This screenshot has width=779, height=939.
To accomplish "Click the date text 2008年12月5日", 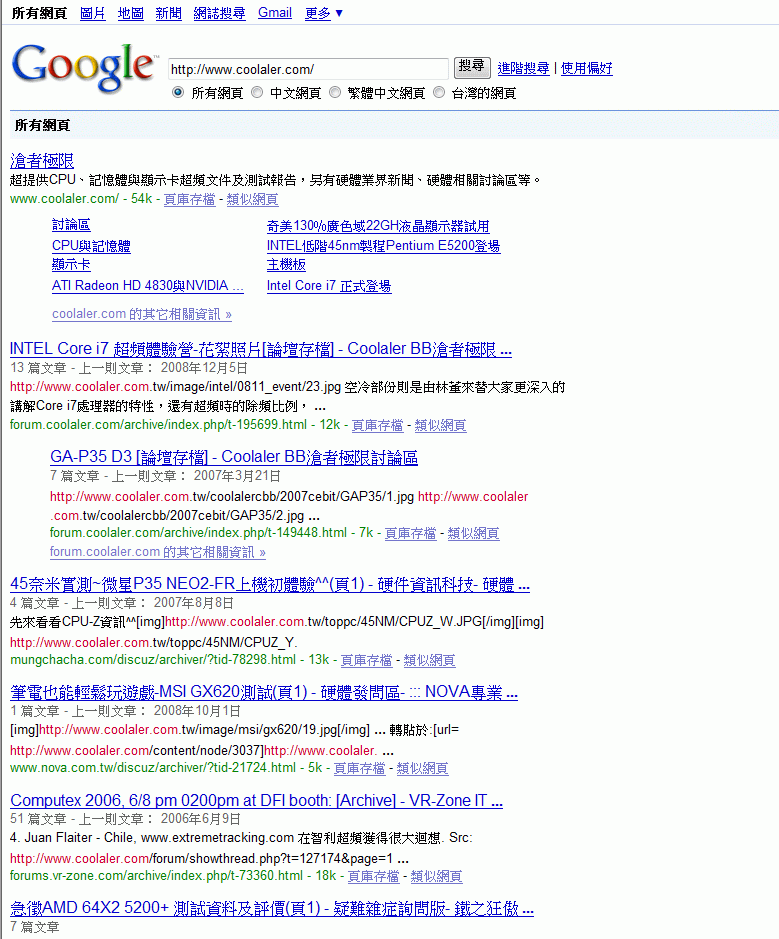I will (x=204, y=368).
